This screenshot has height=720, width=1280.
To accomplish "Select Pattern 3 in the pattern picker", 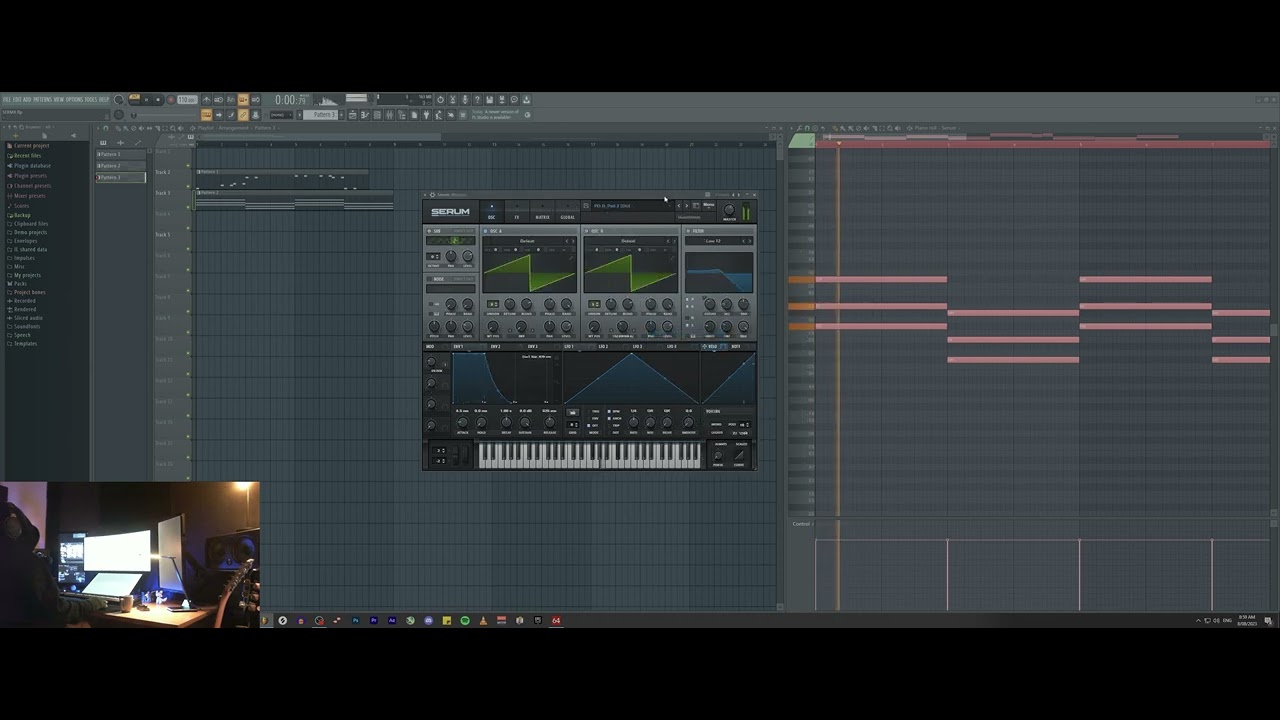I will click(x=121, y=177).
